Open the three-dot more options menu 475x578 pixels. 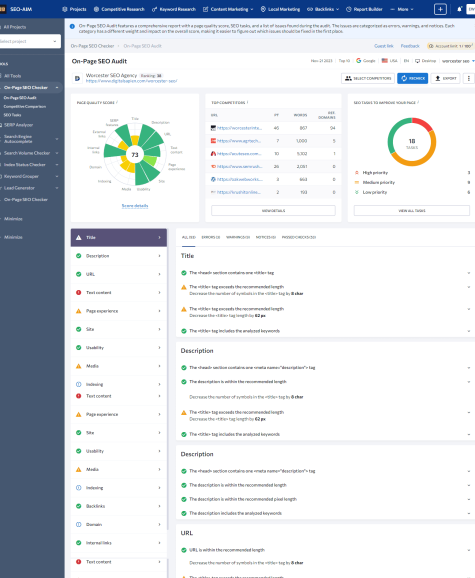469,78
